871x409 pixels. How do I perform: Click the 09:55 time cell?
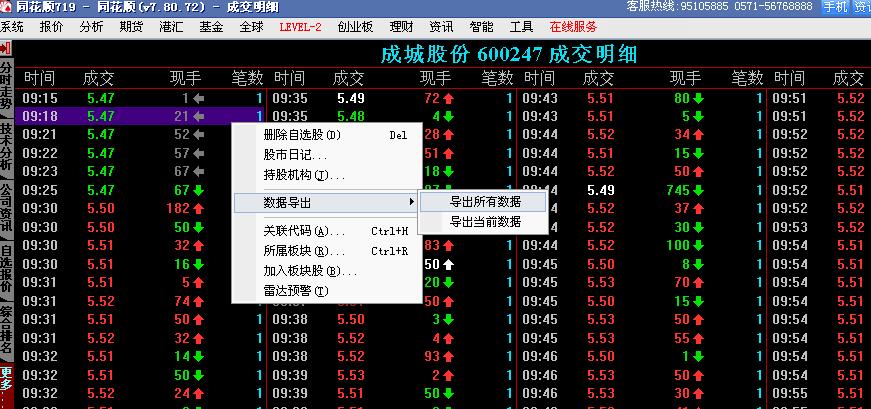click(x=789, y=393)
